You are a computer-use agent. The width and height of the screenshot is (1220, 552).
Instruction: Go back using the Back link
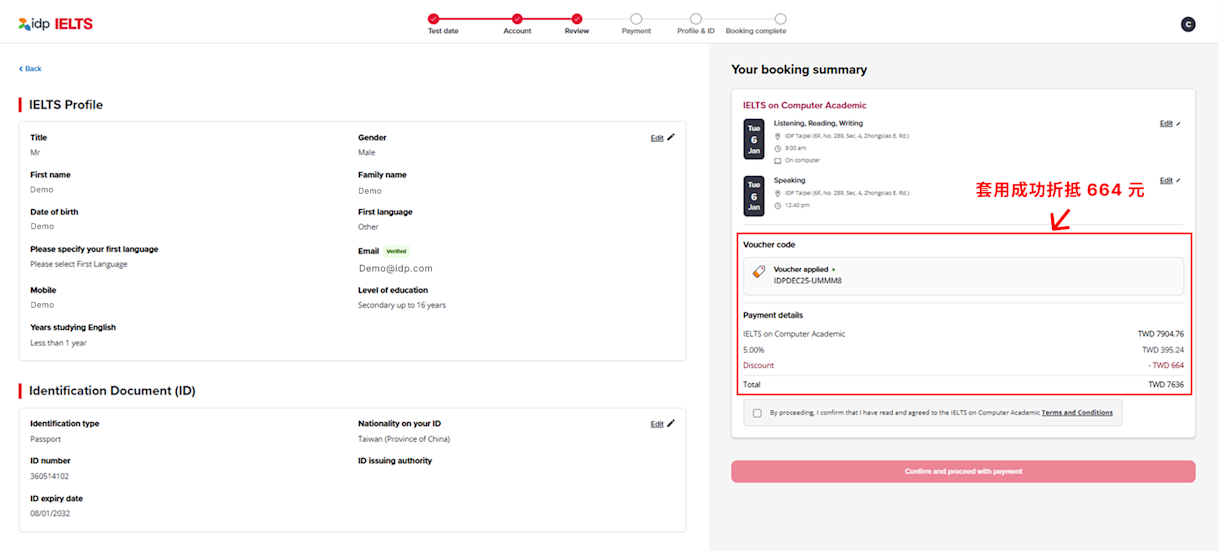coord(30,69)
